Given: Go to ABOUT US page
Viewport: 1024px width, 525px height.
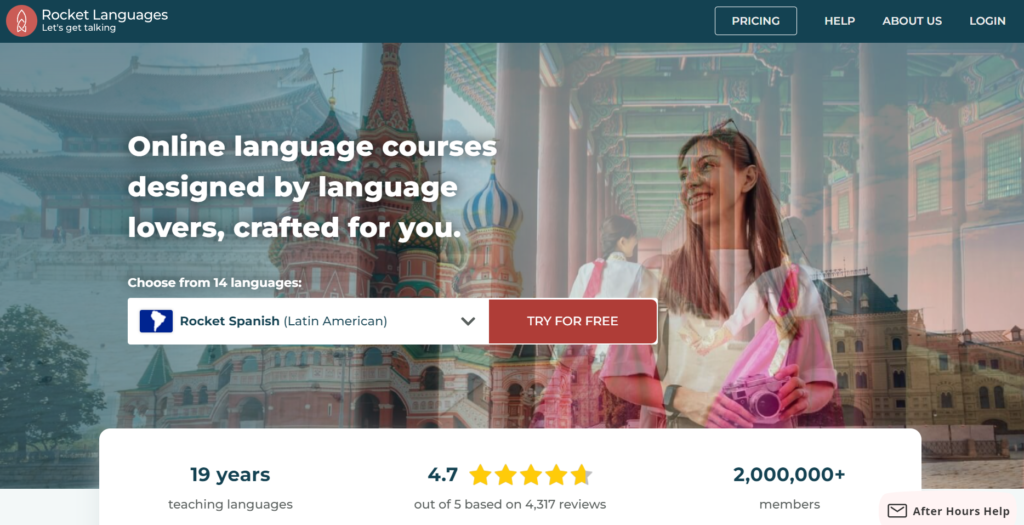Looking at the screenshot, I should 912,21.
